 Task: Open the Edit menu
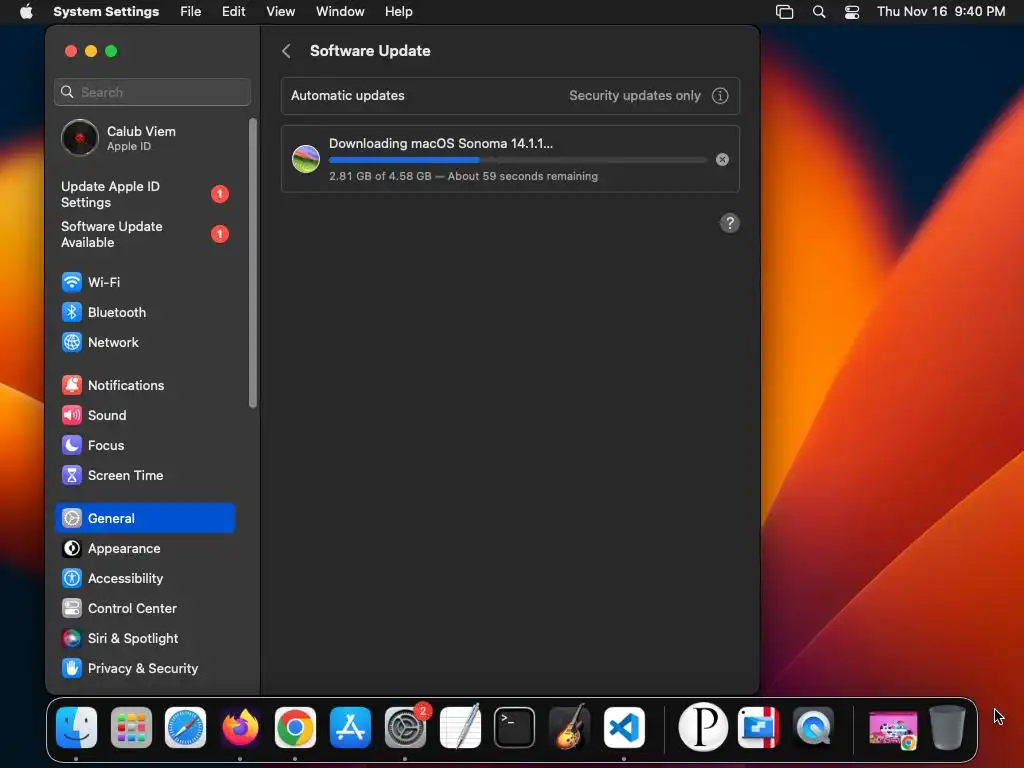click(x=233, y=12)
